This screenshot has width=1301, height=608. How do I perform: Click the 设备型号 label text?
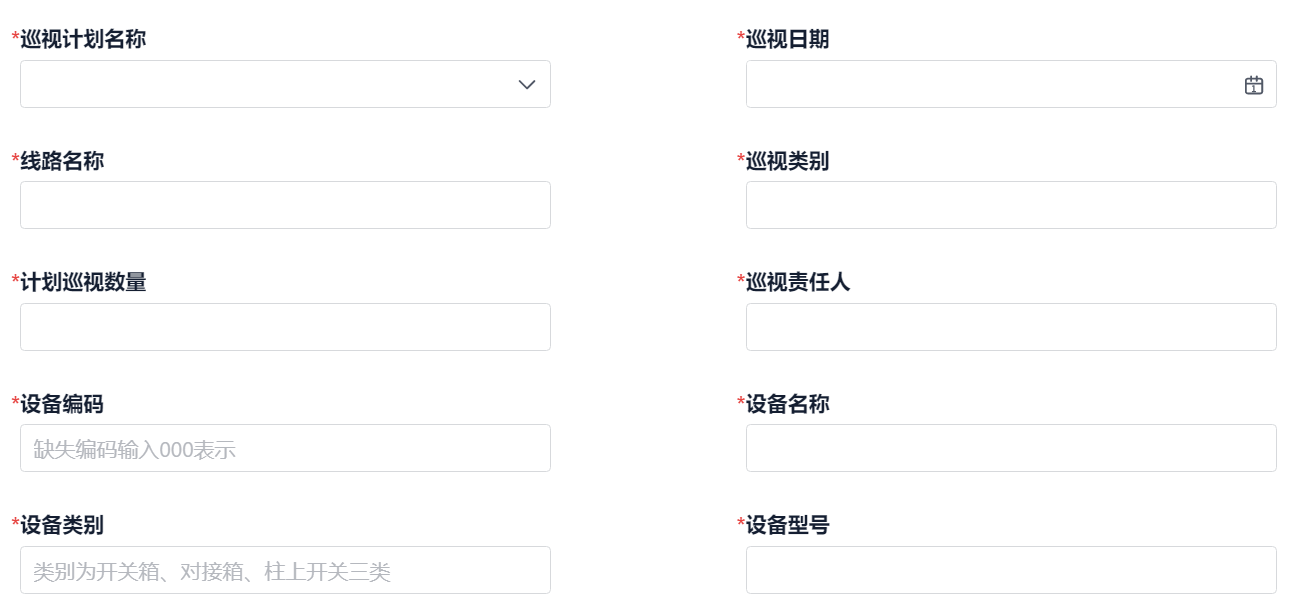788,525
